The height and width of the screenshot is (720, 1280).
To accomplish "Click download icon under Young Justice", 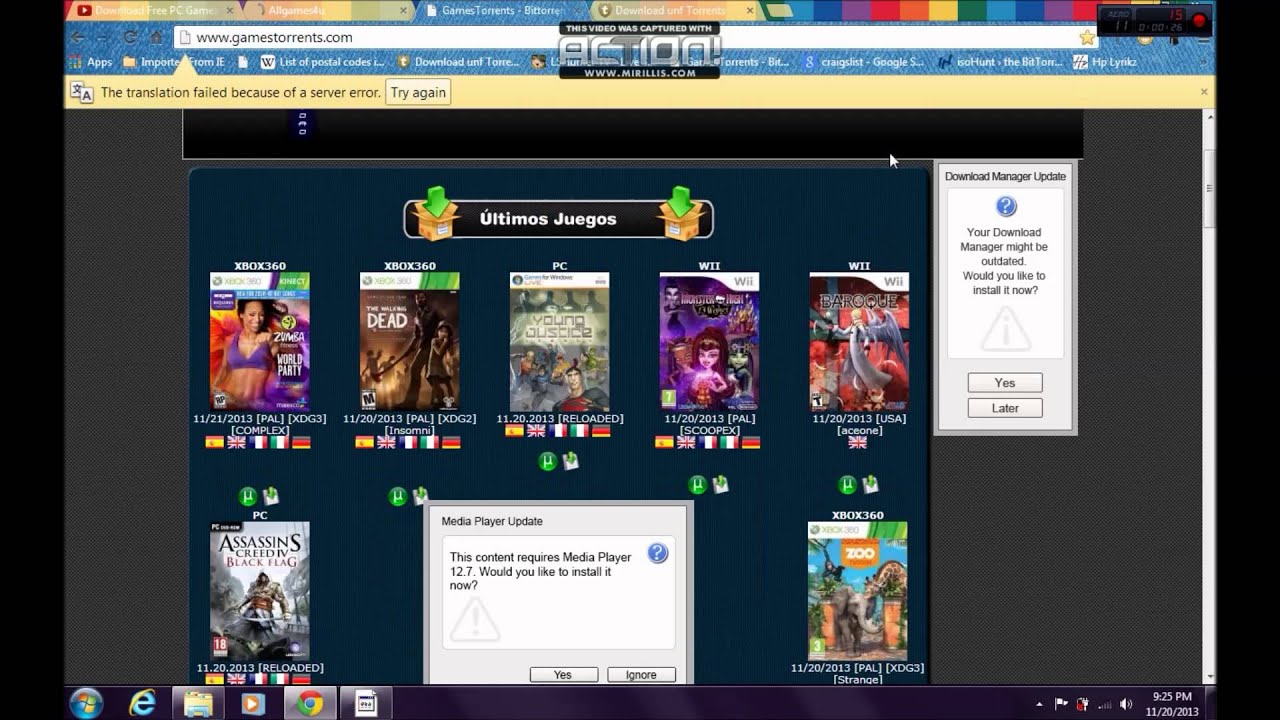I will pyautogui.click(x=570, y=461).
